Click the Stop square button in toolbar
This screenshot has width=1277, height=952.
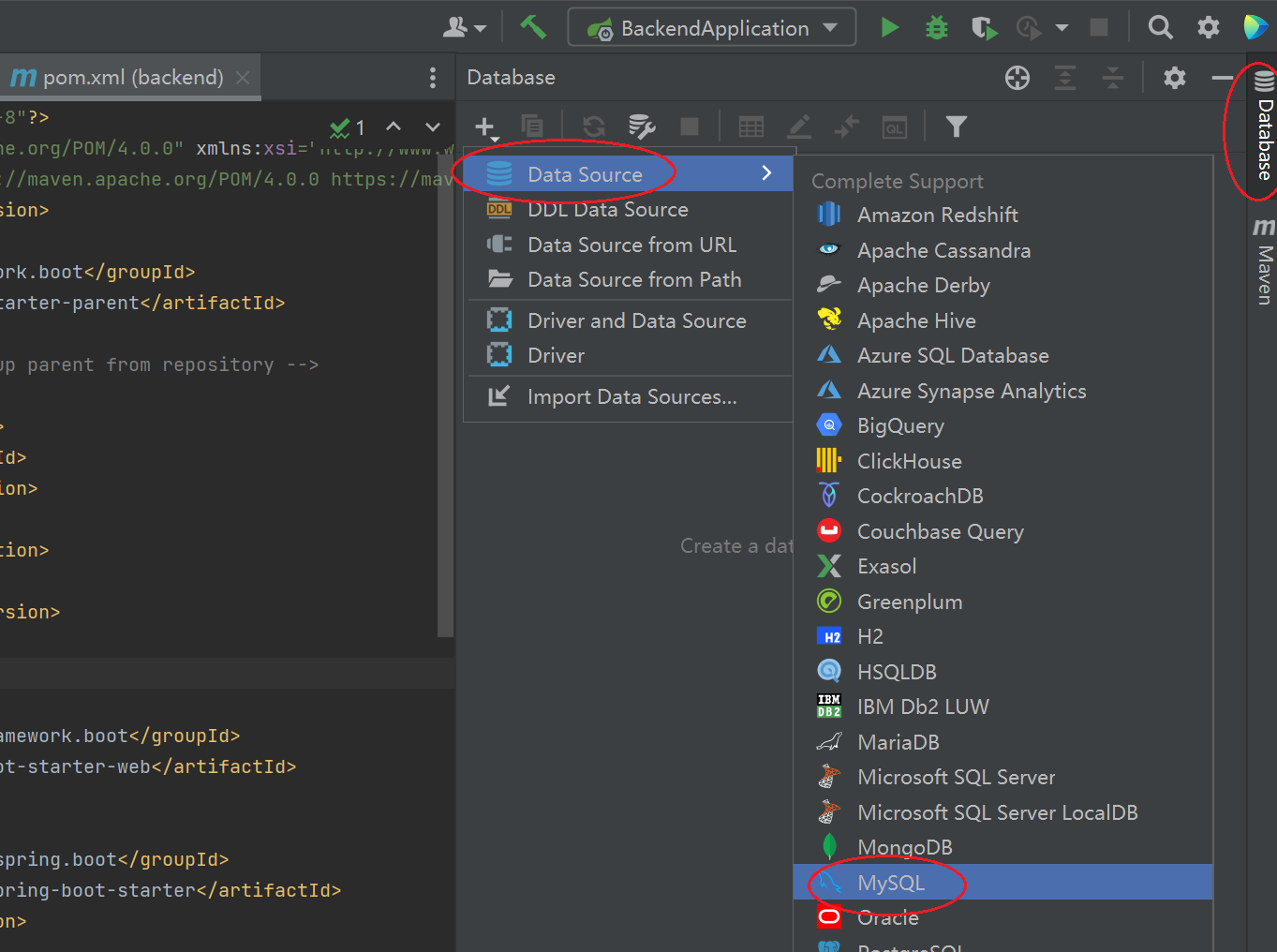(x=1099, y=27)
